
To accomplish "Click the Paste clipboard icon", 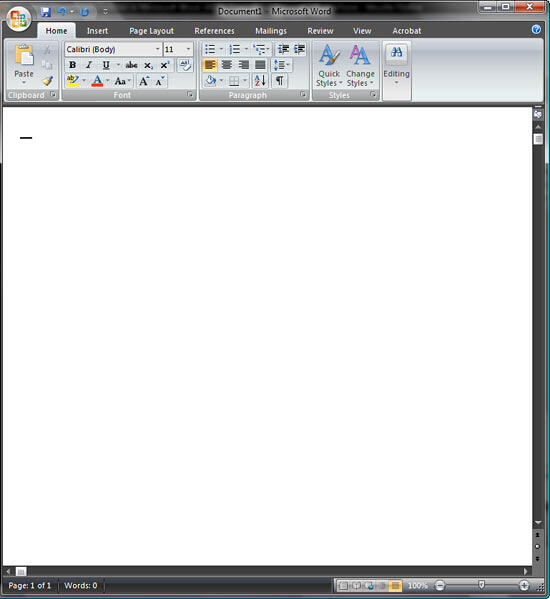I will point(24,55).
